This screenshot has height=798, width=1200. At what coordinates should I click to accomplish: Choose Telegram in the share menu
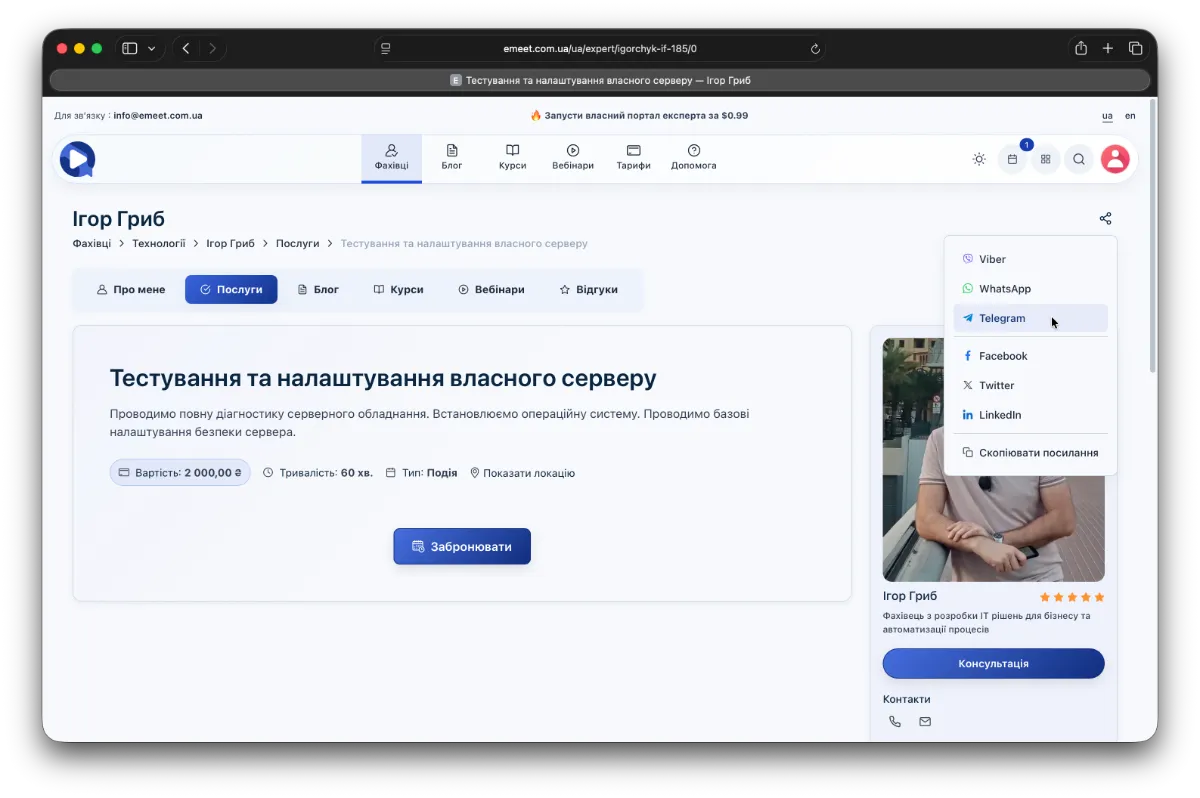tap(1002, 318)
